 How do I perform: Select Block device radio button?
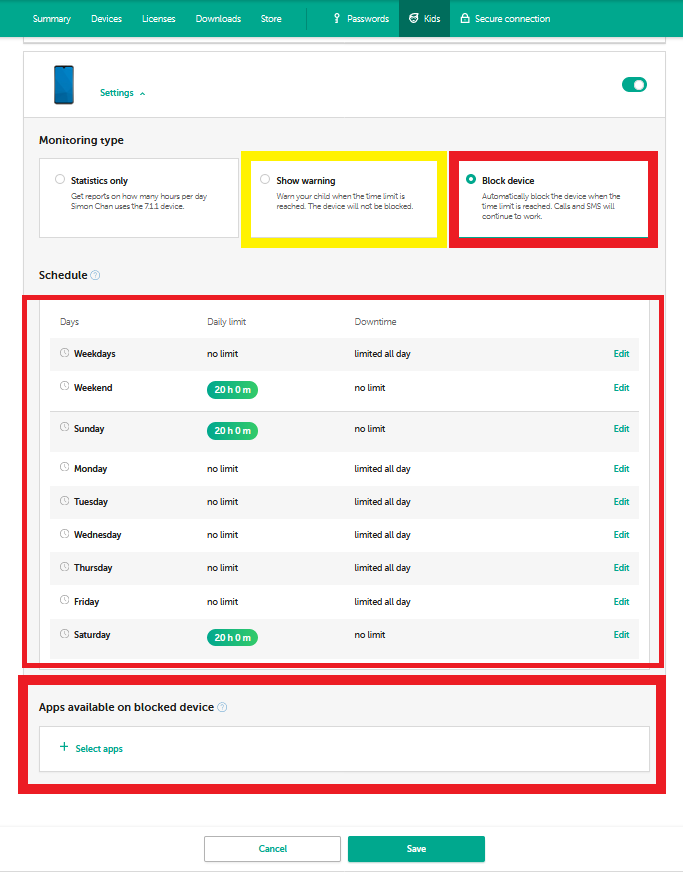pos(471,179)
